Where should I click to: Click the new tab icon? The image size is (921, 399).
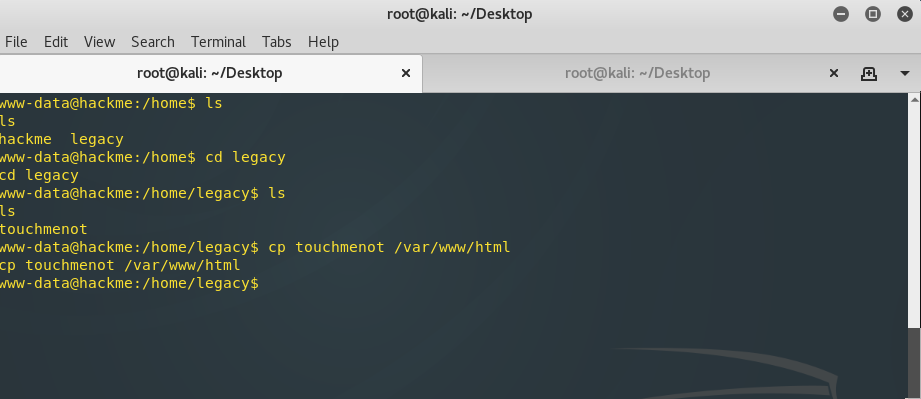869,73
